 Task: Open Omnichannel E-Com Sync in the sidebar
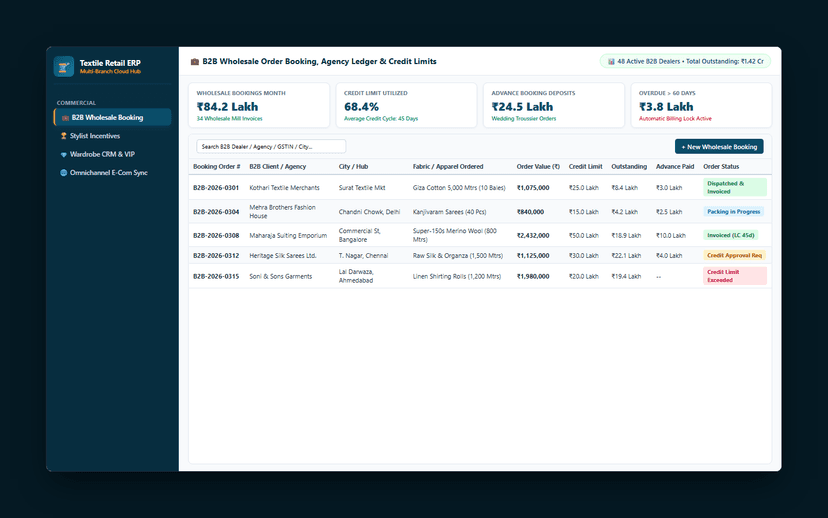tap(112, 173)
